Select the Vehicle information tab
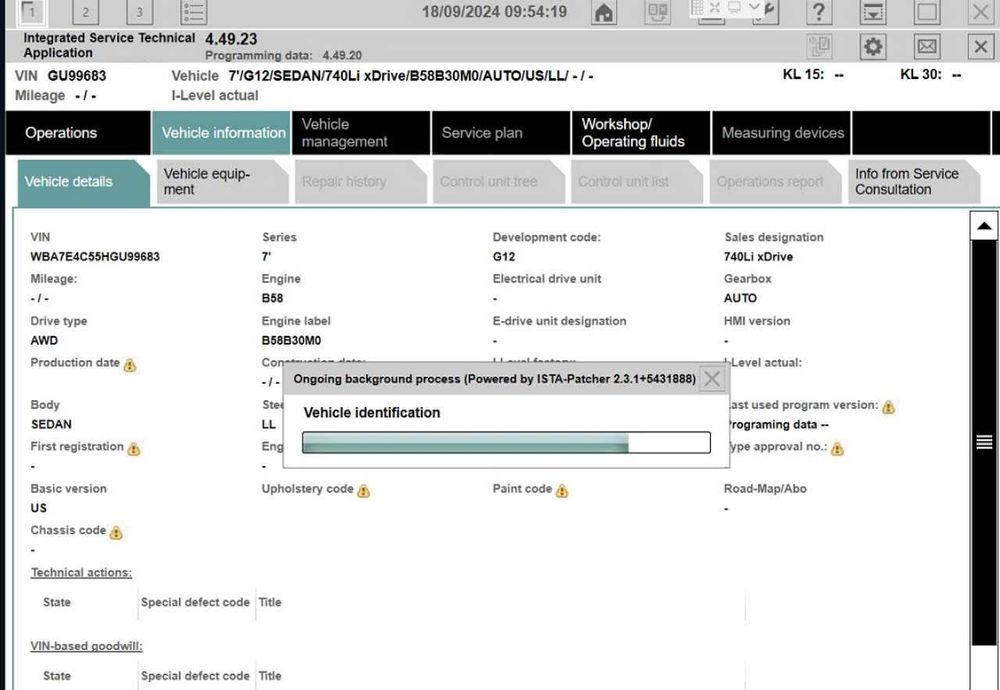 point(221,133)
